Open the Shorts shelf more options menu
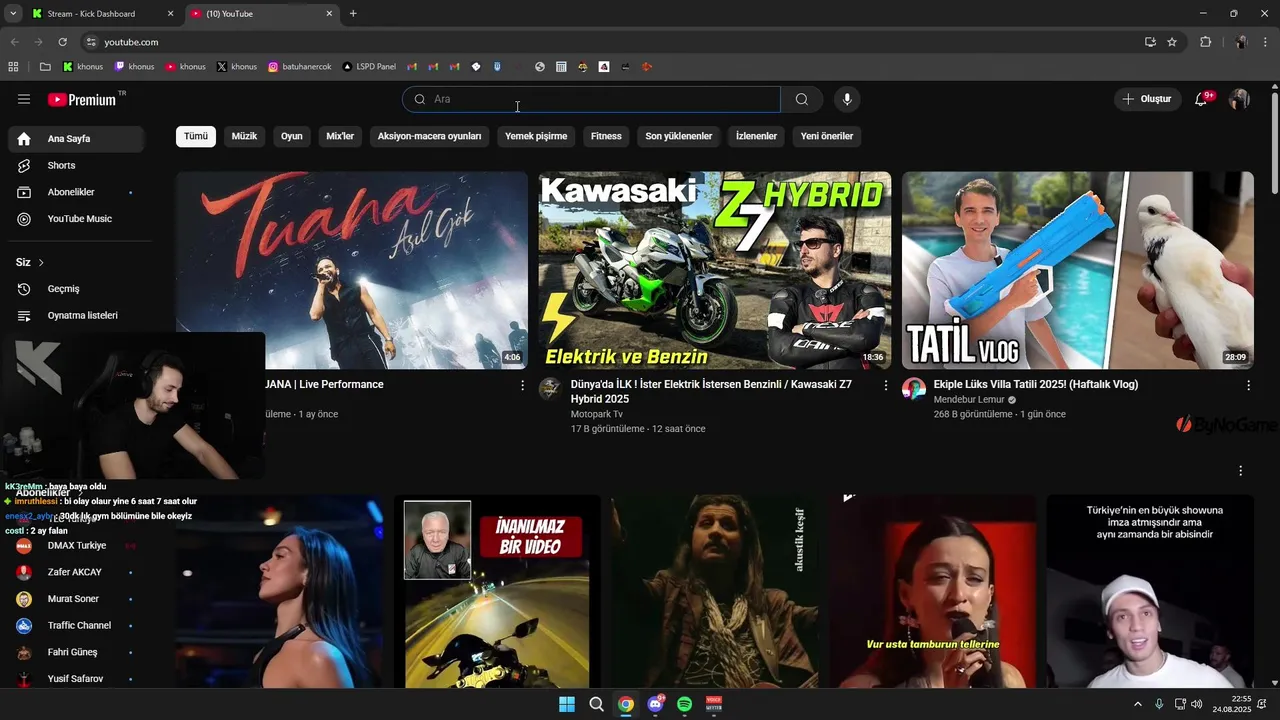This screenshot has height=720, width=1280. pyautogui.click(x=1241, y=471)
